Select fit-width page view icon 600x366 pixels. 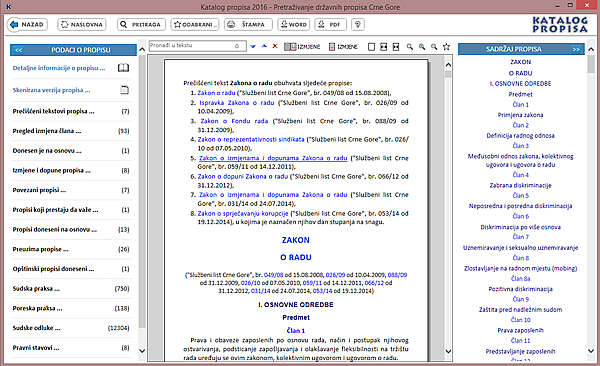(x=383, y=47)
